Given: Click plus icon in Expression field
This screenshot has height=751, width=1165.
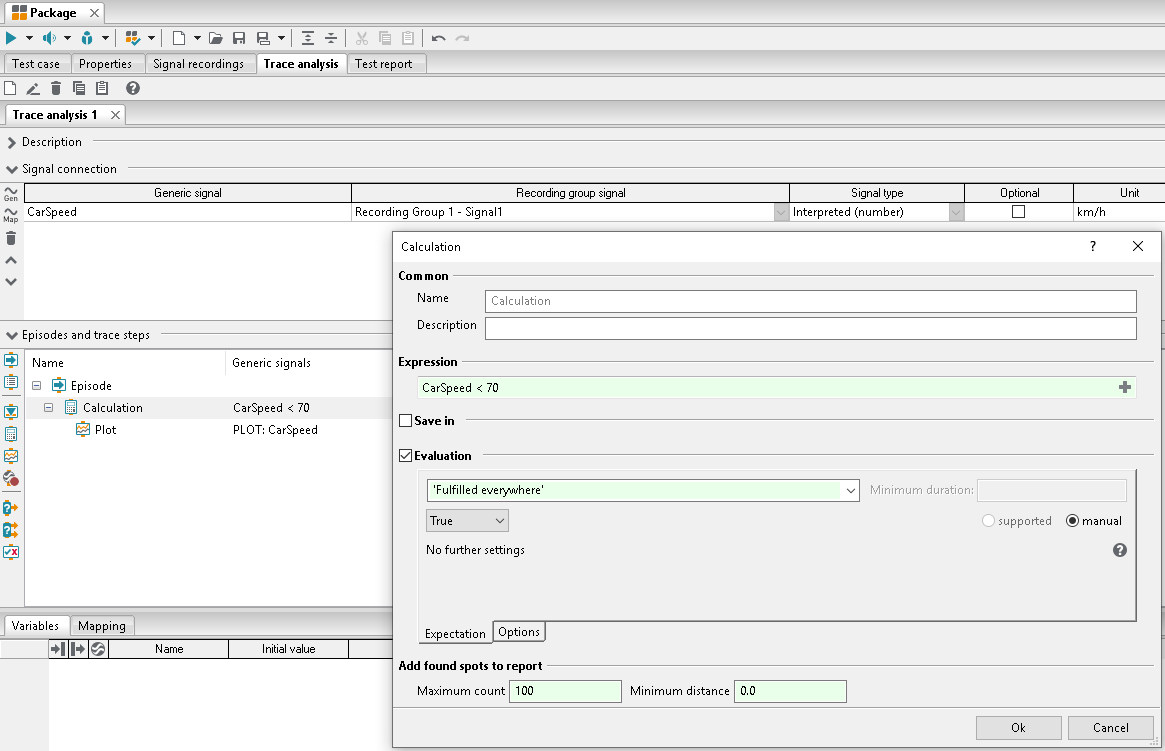Looking at the screenshot, I should click(x=1125, y=387).
